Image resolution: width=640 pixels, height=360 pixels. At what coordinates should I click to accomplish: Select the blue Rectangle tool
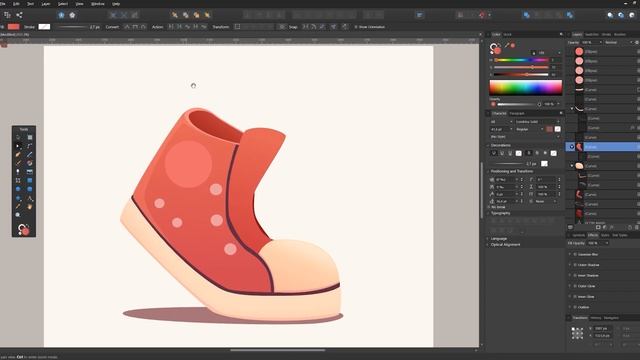29,180
